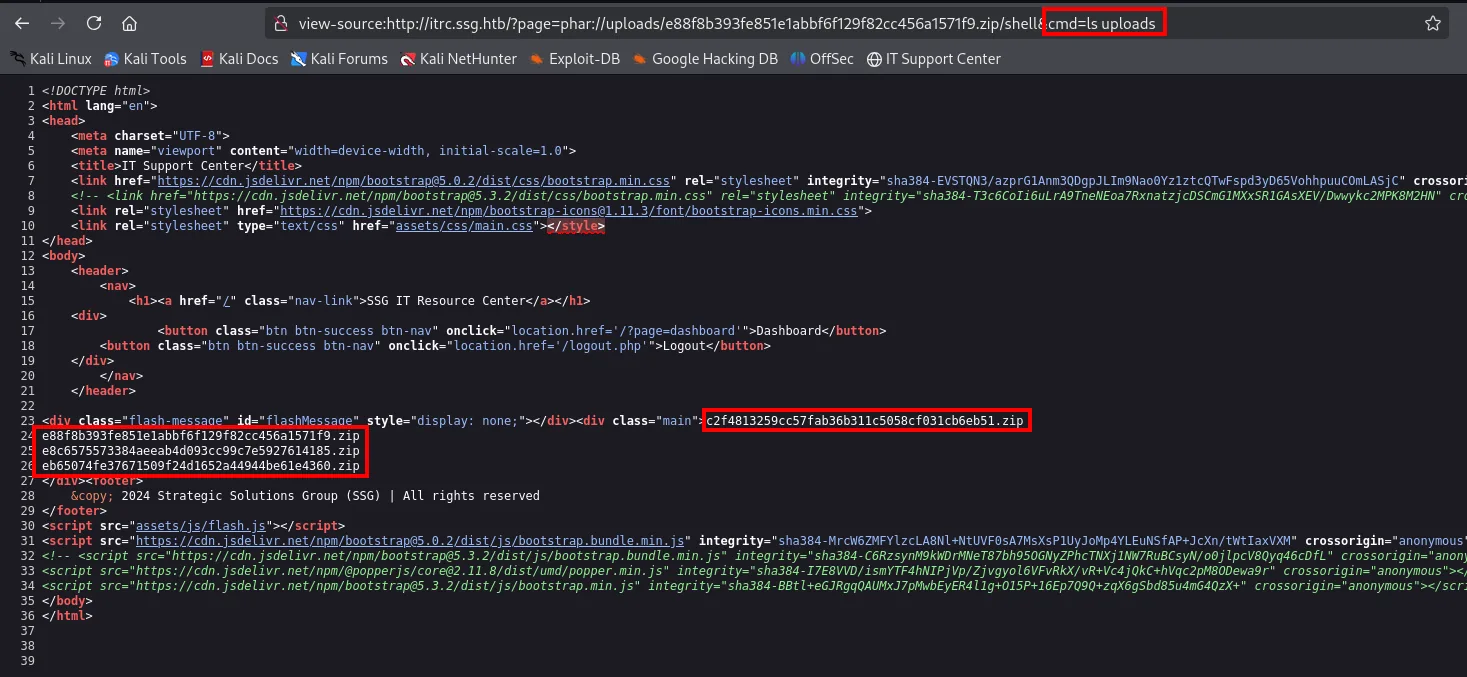Viewport: 1467px width, 677px height.
Task: Open the Exploit-DB bookmark
Action: (x=574, y=59)
